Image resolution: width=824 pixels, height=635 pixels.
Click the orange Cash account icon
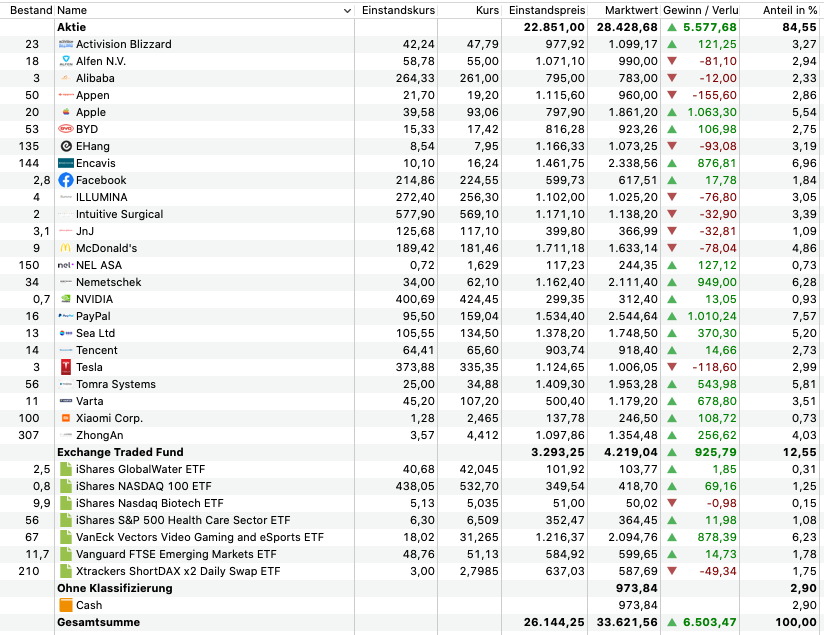pos(66,605)
